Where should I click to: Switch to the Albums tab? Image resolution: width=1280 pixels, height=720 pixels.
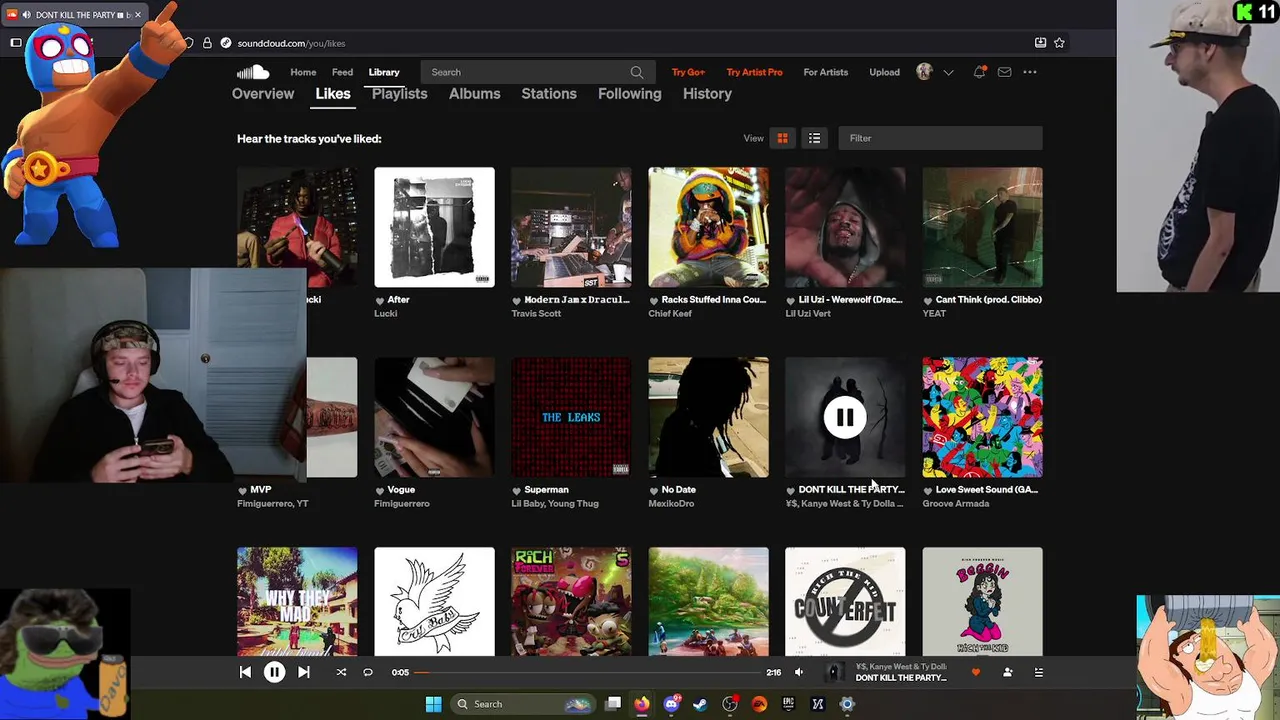click(x=475, y=94)
